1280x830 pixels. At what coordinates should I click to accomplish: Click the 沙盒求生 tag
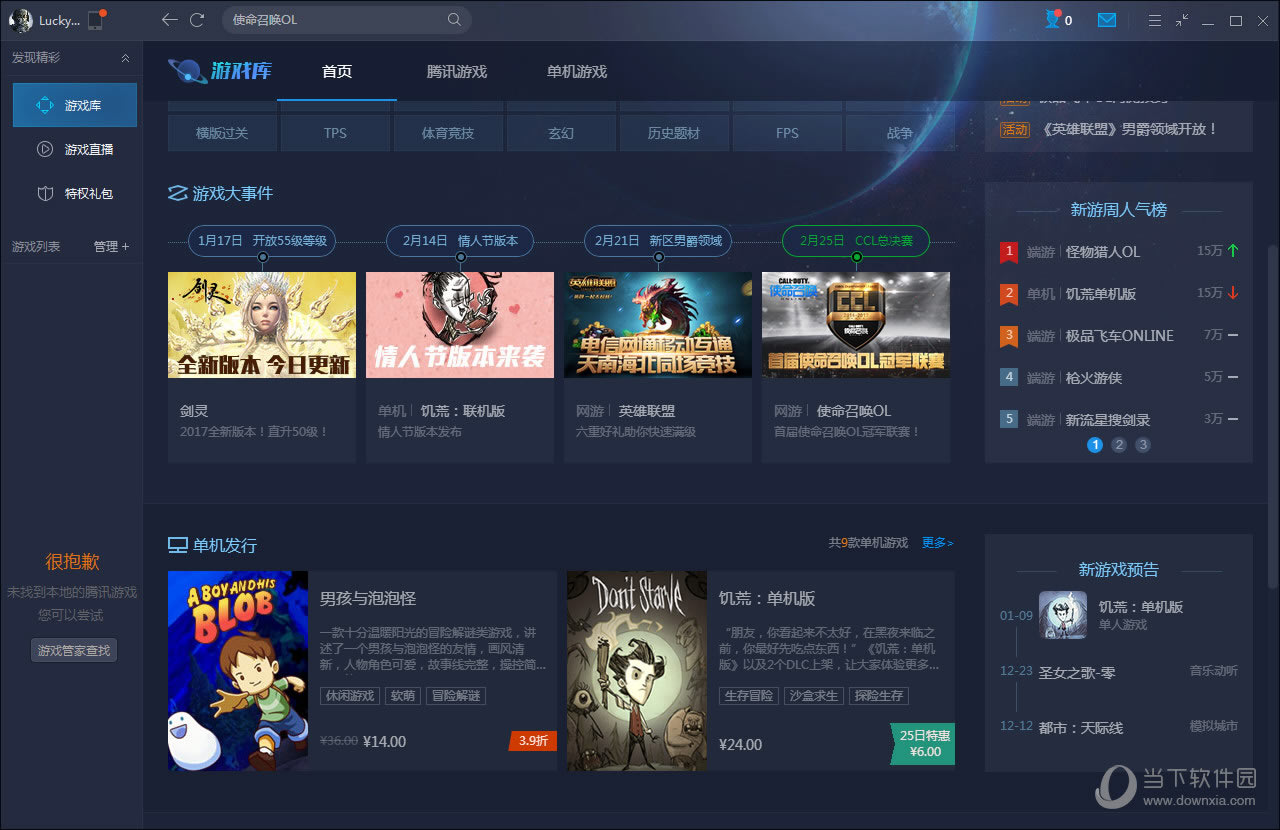(814, 696)
